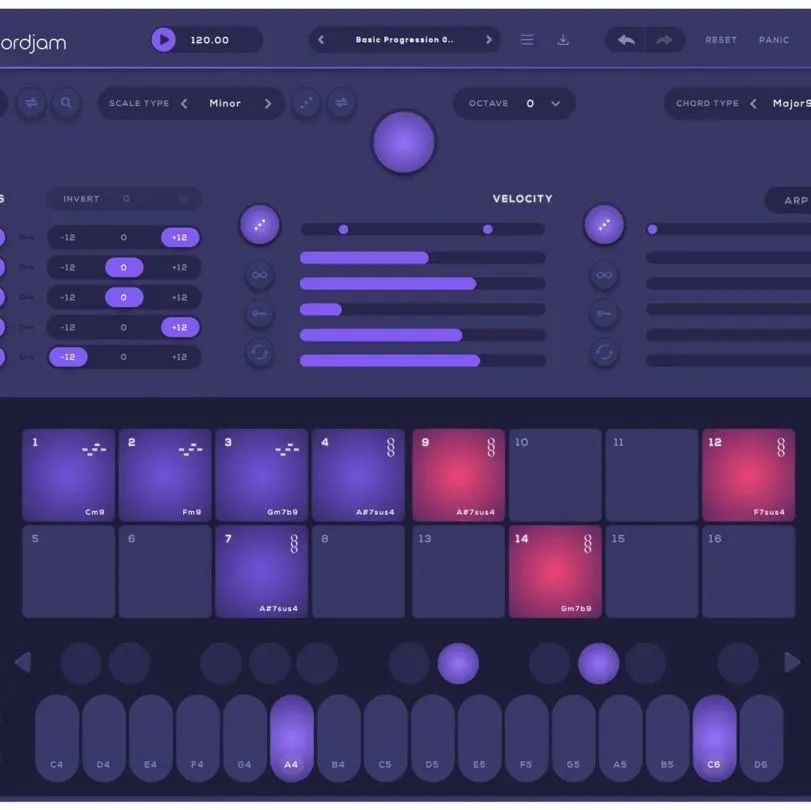Screen dimensions: 811x810
Task: Click the search magnifier icon
Action: 66,103
